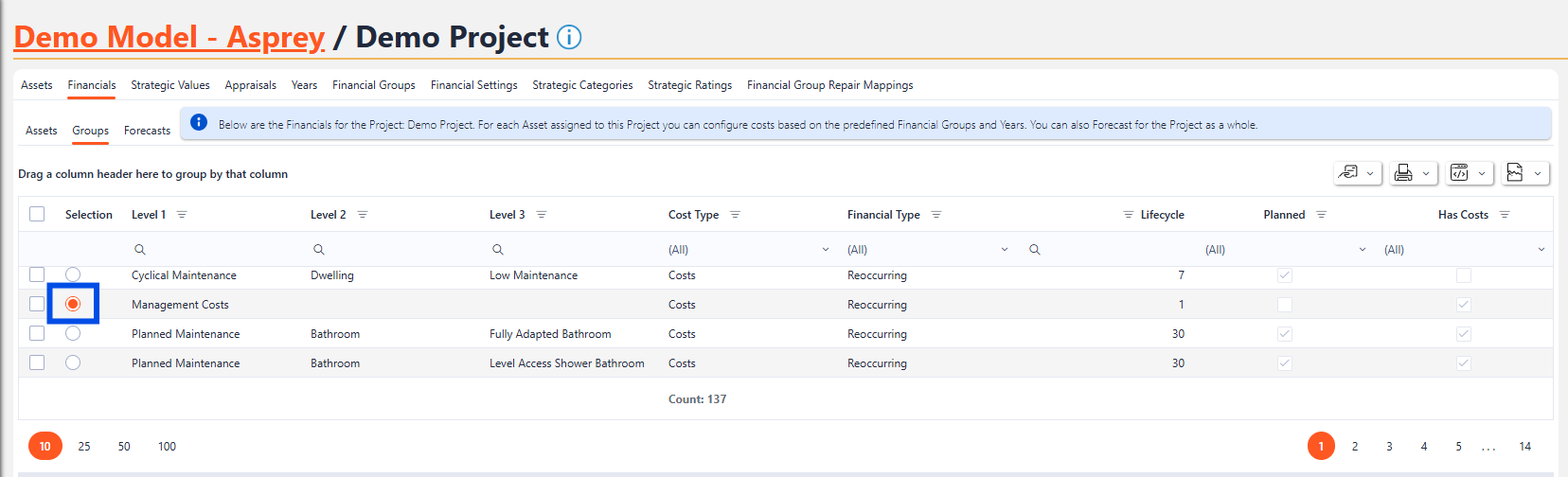The image size is (1568, 477).
Task: Check the Management Costs row checkbox
Action: (37, 304)
